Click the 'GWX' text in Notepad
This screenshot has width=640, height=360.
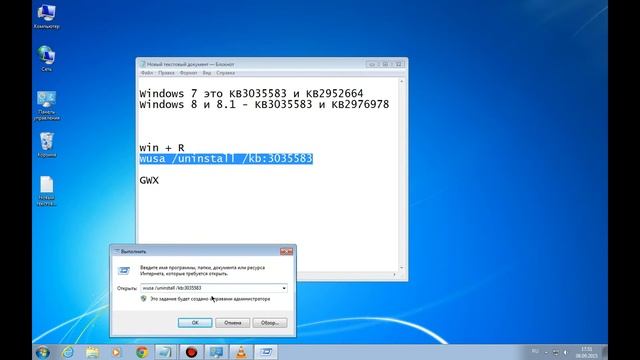(x=149, y=180)
